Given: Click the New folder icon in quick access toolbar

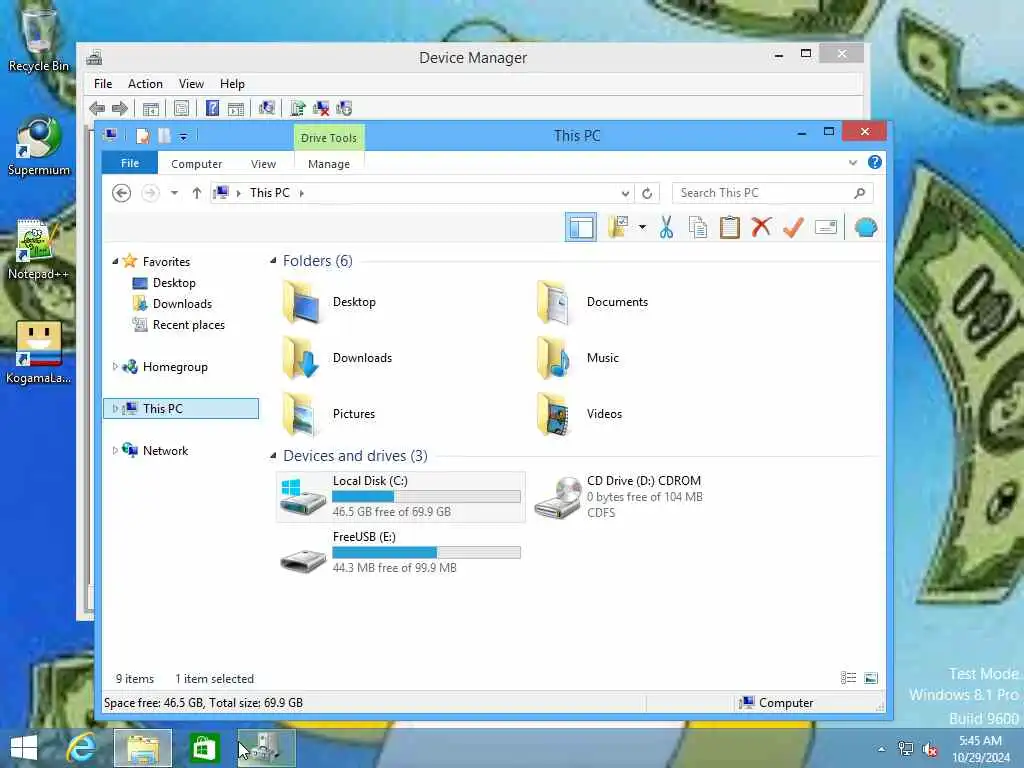Looking at the screenshot, I should tap(164, 136).
